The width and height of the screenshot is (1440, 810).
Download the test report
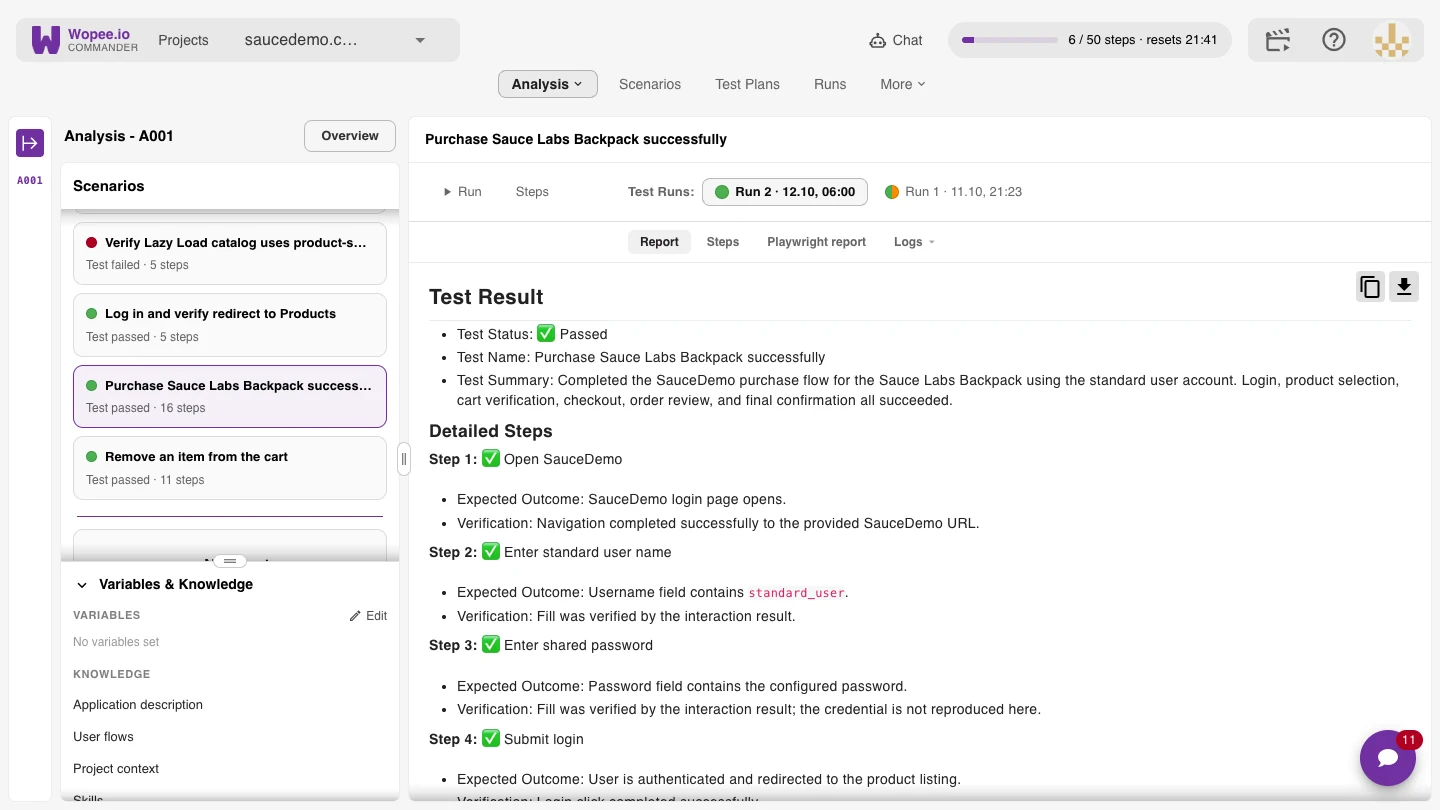(x=1404, y=287)
